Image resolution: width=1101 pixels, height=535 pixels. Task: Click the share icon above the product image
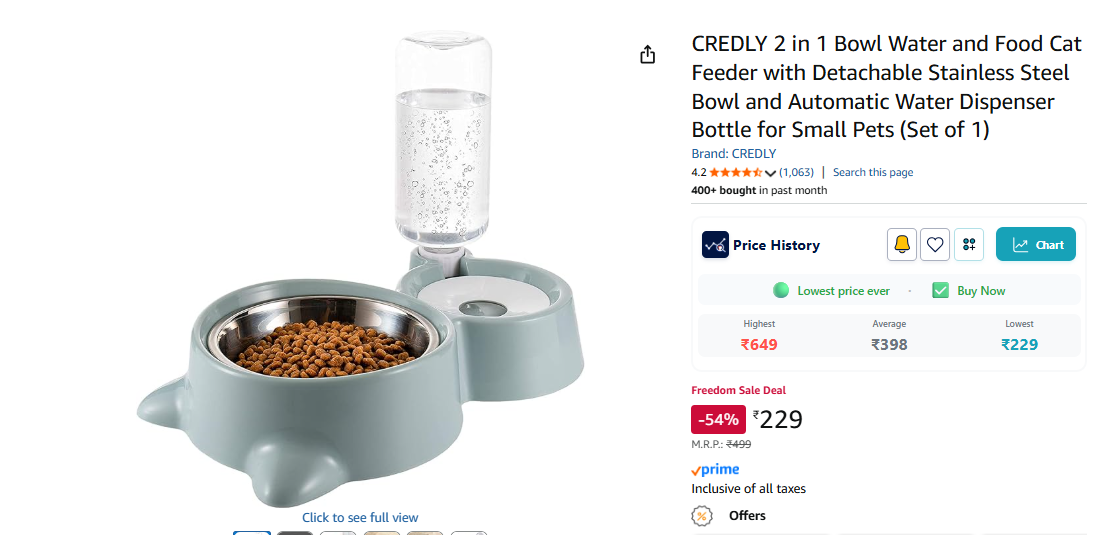click(x=648, y=54)
